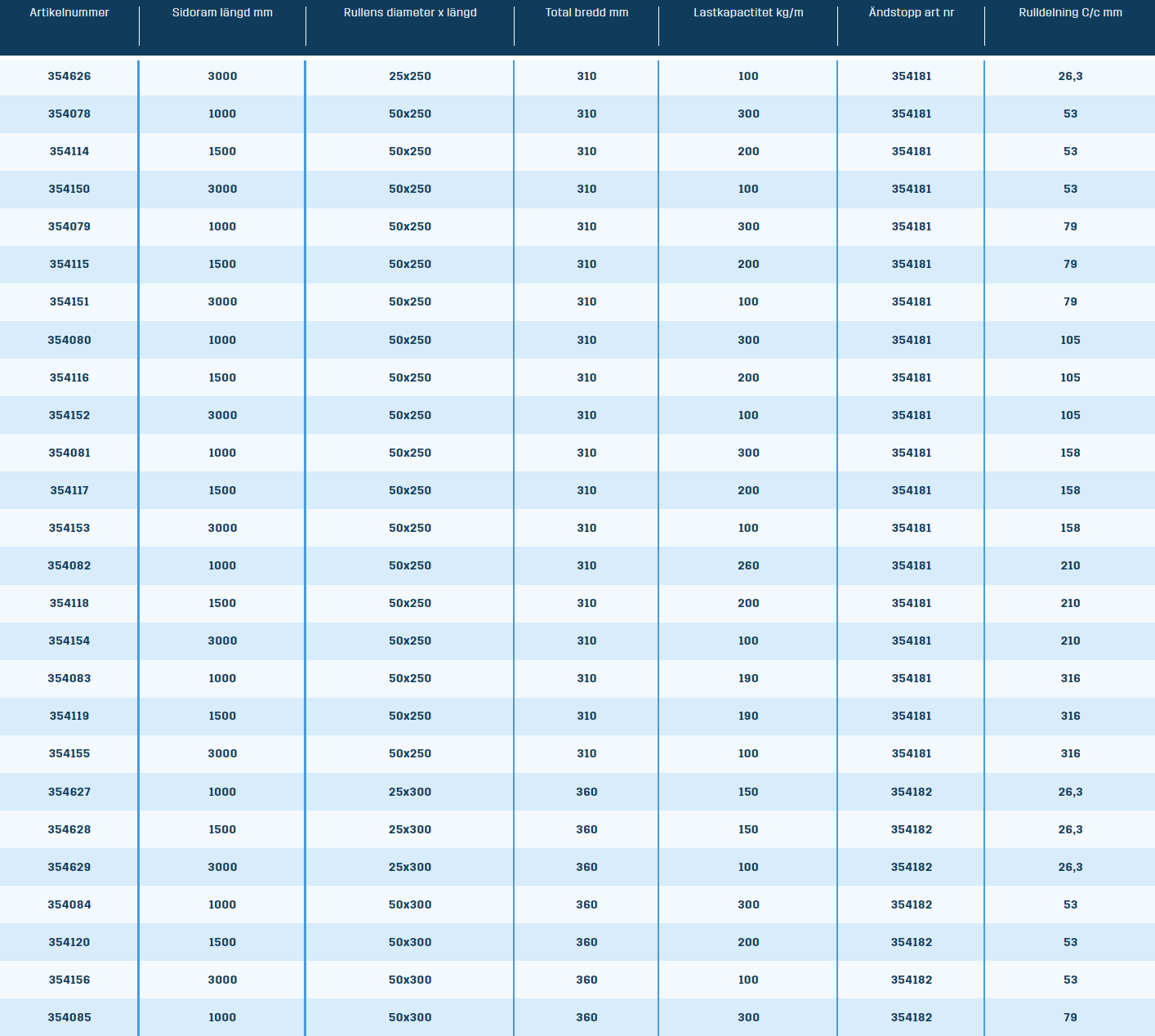
Task: Select article number 354154
Action: click(69, 641)
